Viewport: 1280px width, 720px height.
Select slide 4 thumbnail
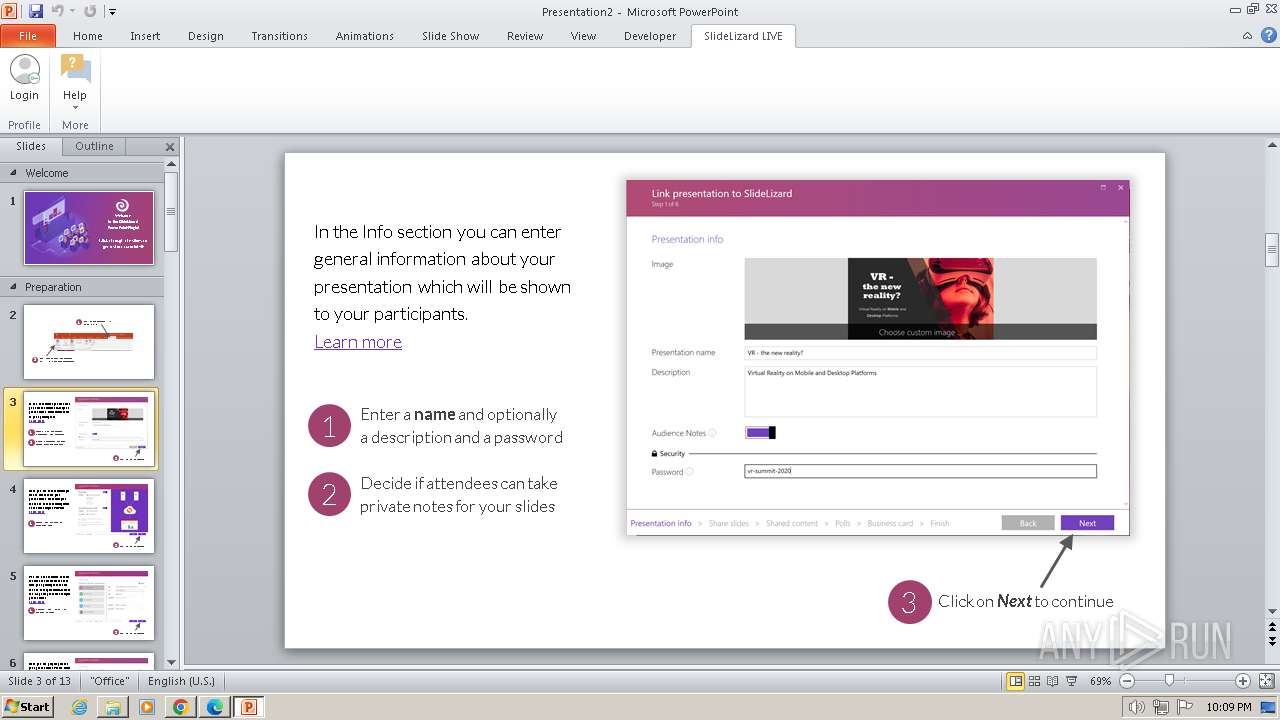tap(89, 516)
